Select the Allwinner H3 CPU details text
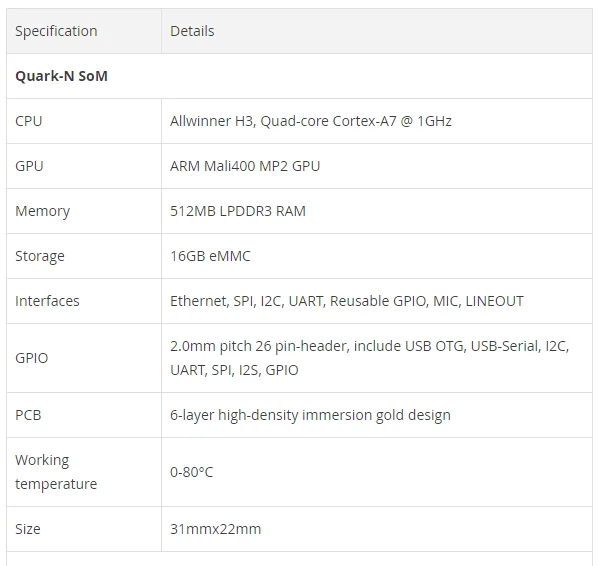Screen dimensions: 602x566 (311, 121)
